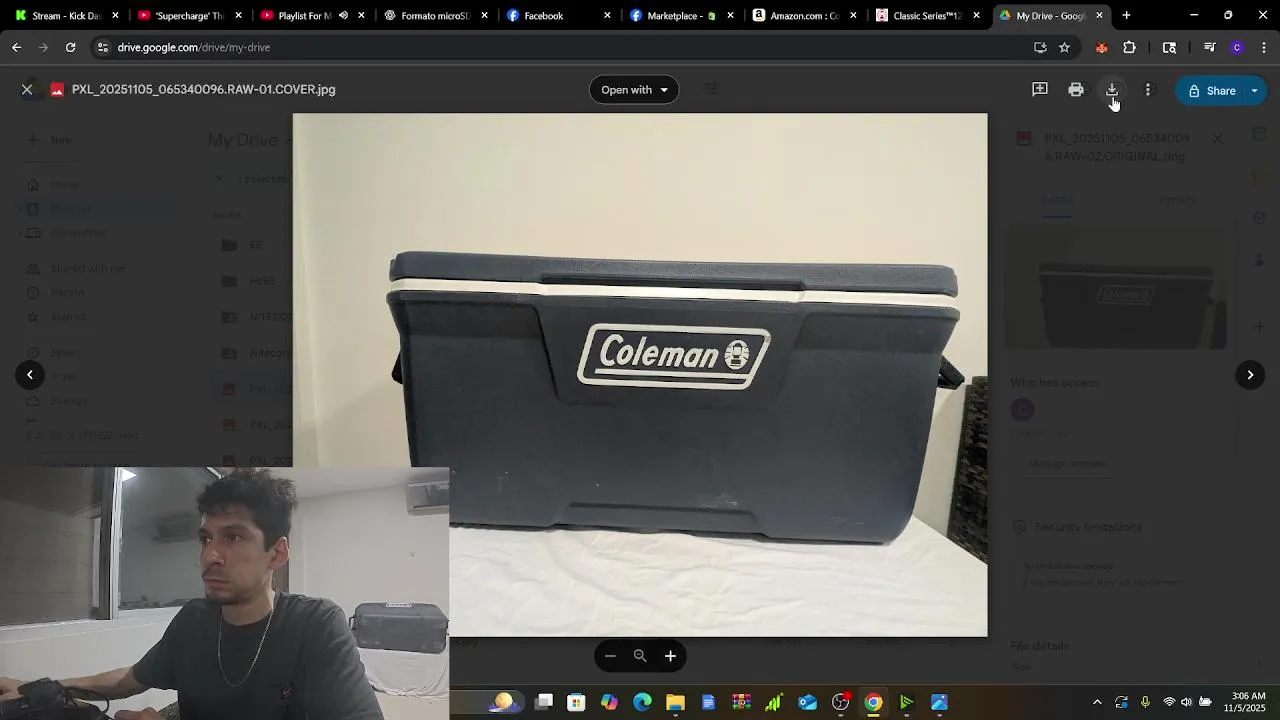Switch to the Marketplace tab
This screenshot has height=720, width=1280.
[x=672, y=16]
